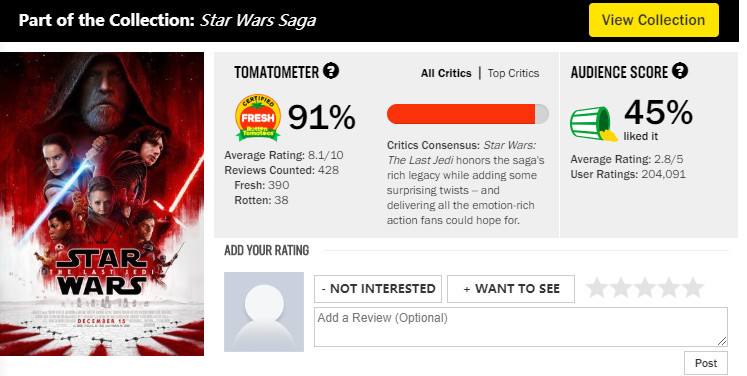
Task: Toggle the Want To See button
Action: coord(511,289)
